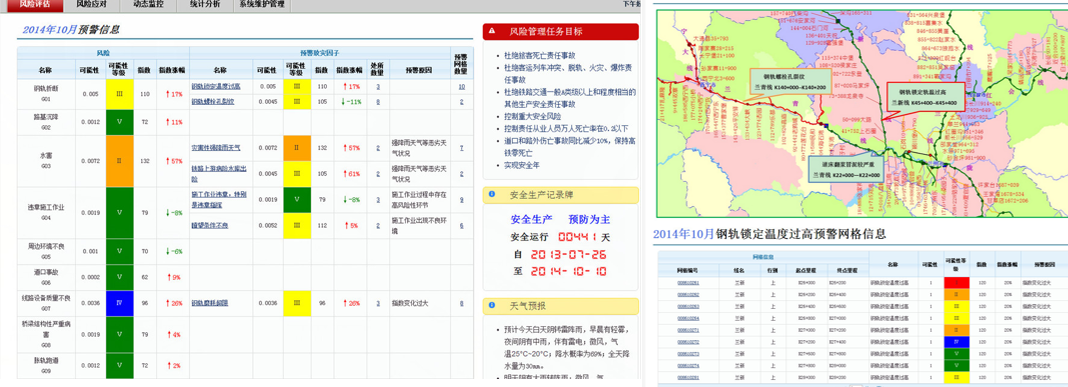This screenshot has width=1068, height=387.
Task: Open the first grid number link in table
Action: pos(687,283)
